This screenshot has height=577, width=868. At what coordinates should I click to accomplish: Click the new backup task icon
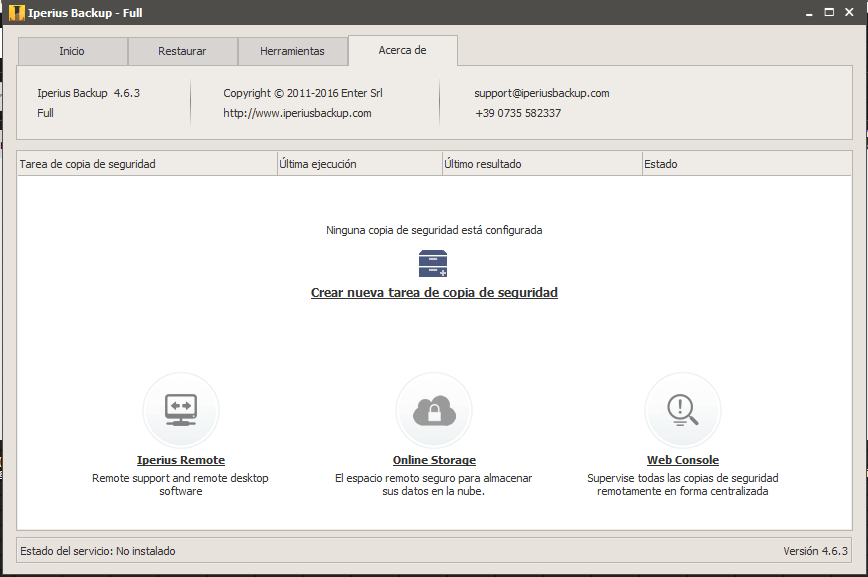tap(433, 264)
